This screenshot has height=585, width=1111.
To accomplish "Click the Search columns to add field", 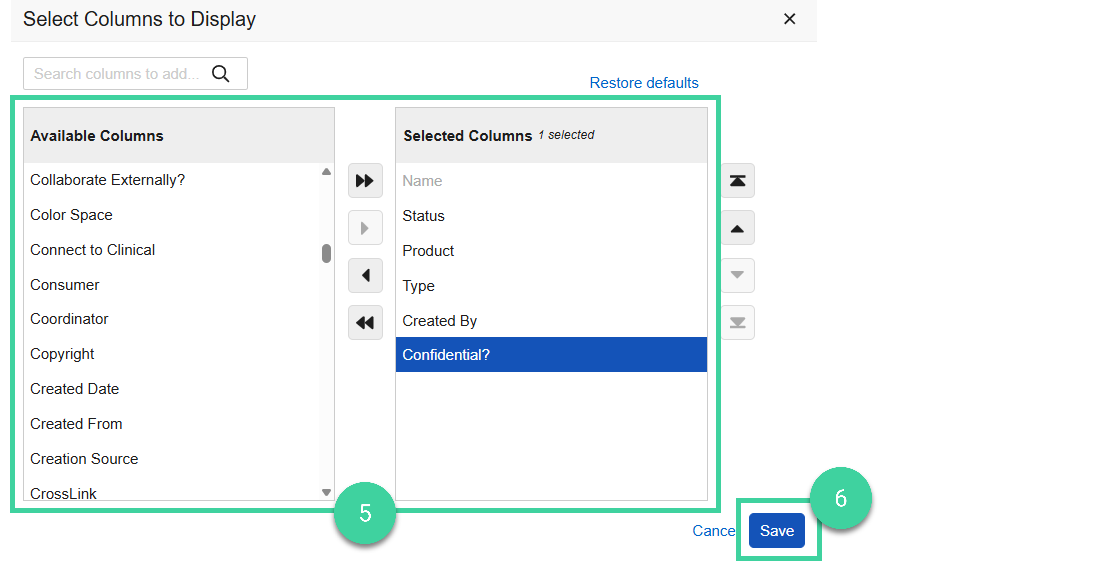I will pyautogui.click(x=135, y=74).
